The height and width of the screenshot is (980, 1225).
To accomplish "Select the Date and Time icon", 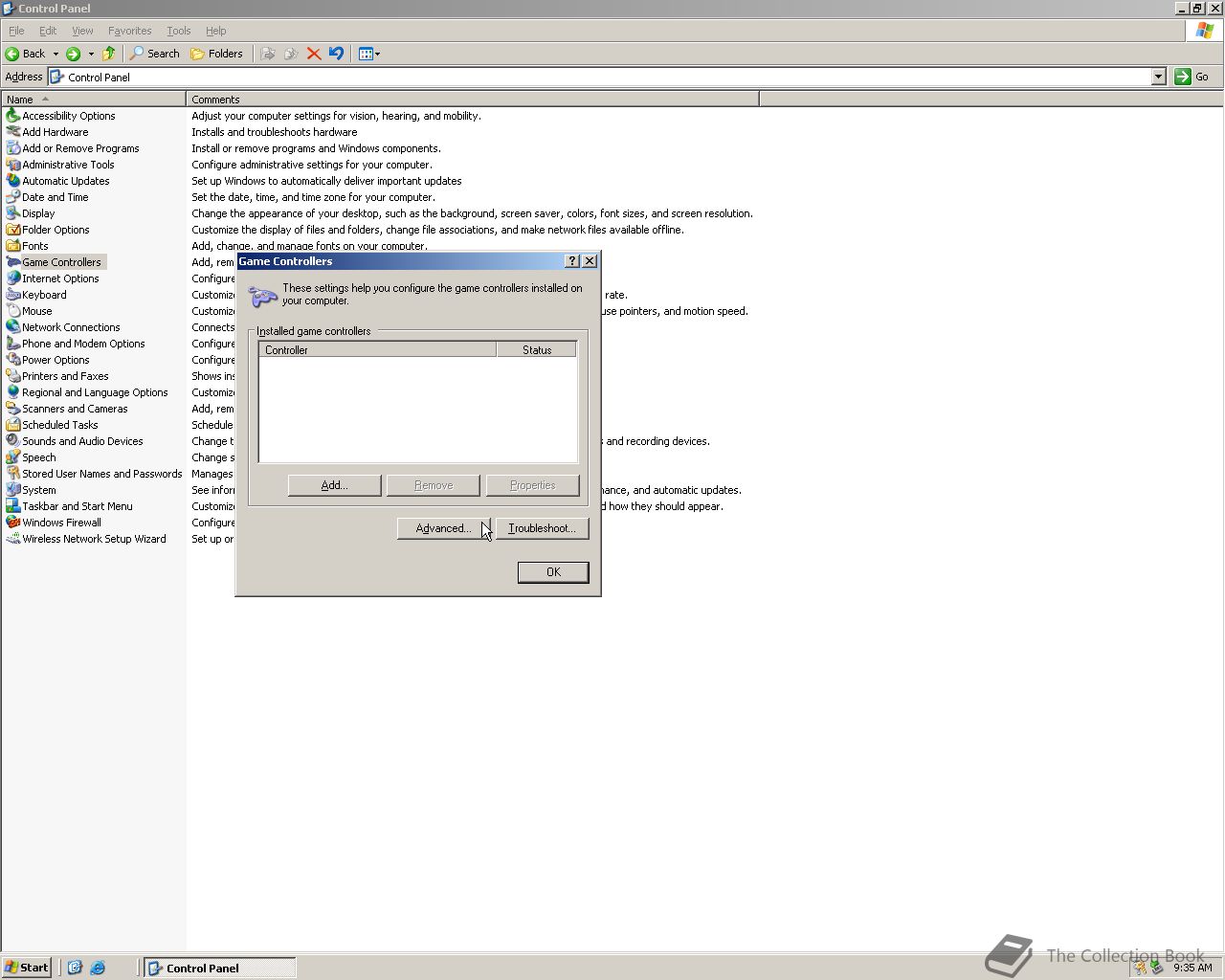I will (x=12, y=197).
